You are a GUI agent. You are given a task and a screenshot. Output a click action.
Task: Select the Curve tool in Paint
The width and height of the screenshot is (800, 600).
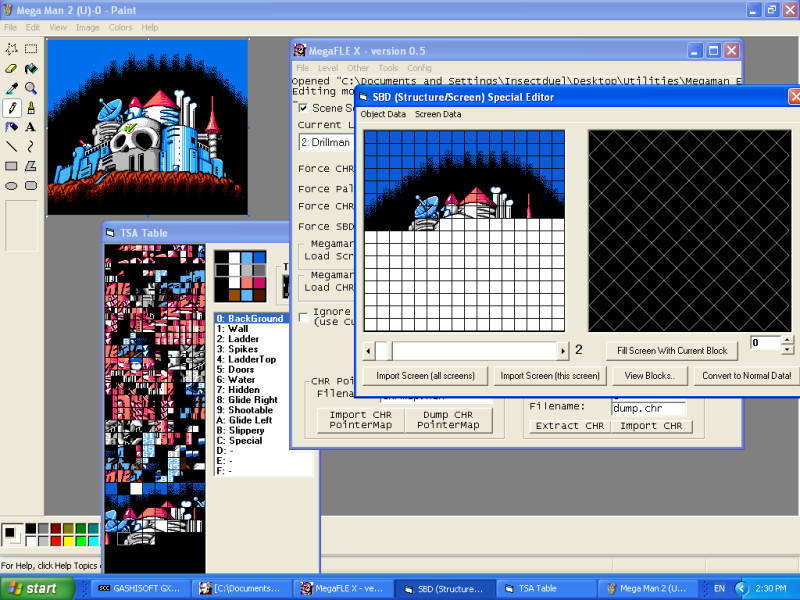[x=31, y=147]
